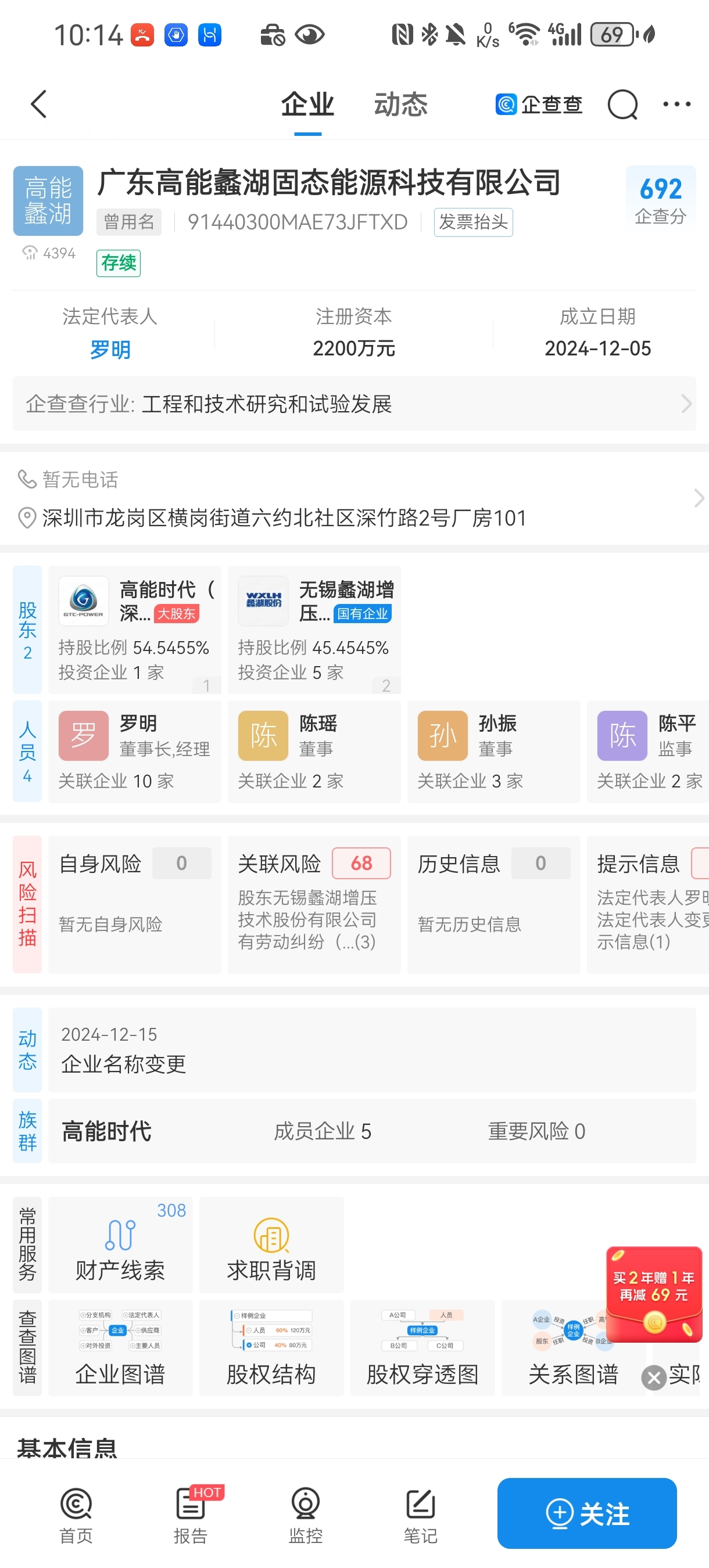Tap the 陈 avatar for 陈平
The height and width of the screenshot is (1568, 709).
point(622,735)
